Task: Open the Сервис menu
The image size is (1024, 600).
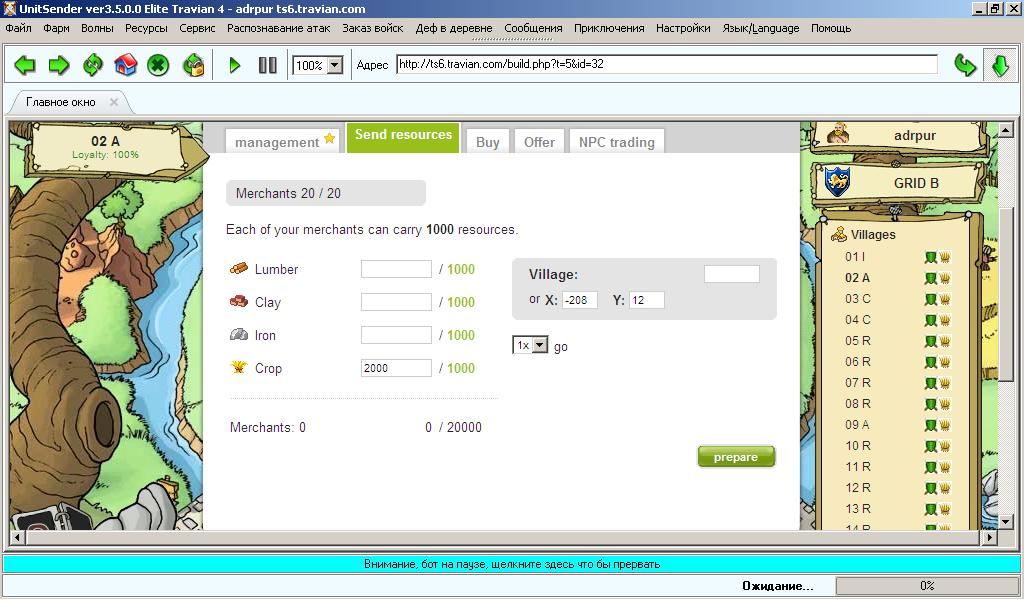Action: pyautogui.click(x=197, y=28)
